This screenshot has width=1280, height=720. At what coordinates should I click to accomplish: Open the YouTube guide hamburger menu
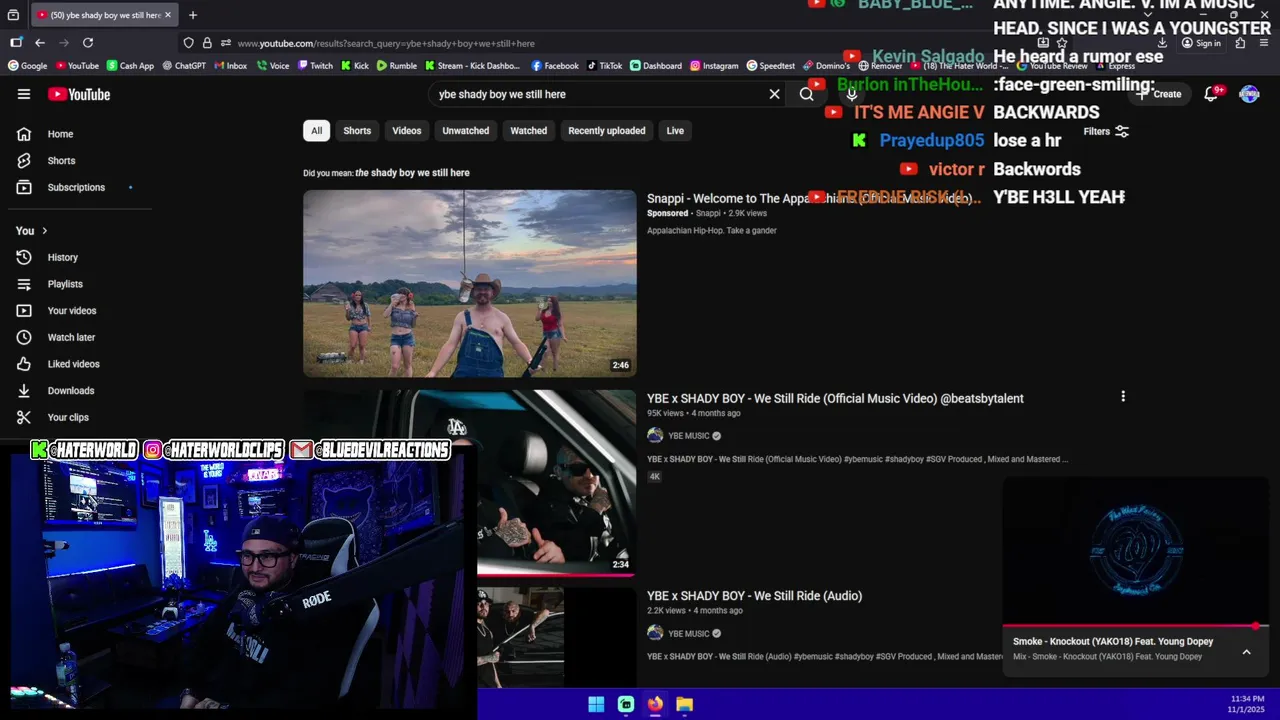(24, 94)
